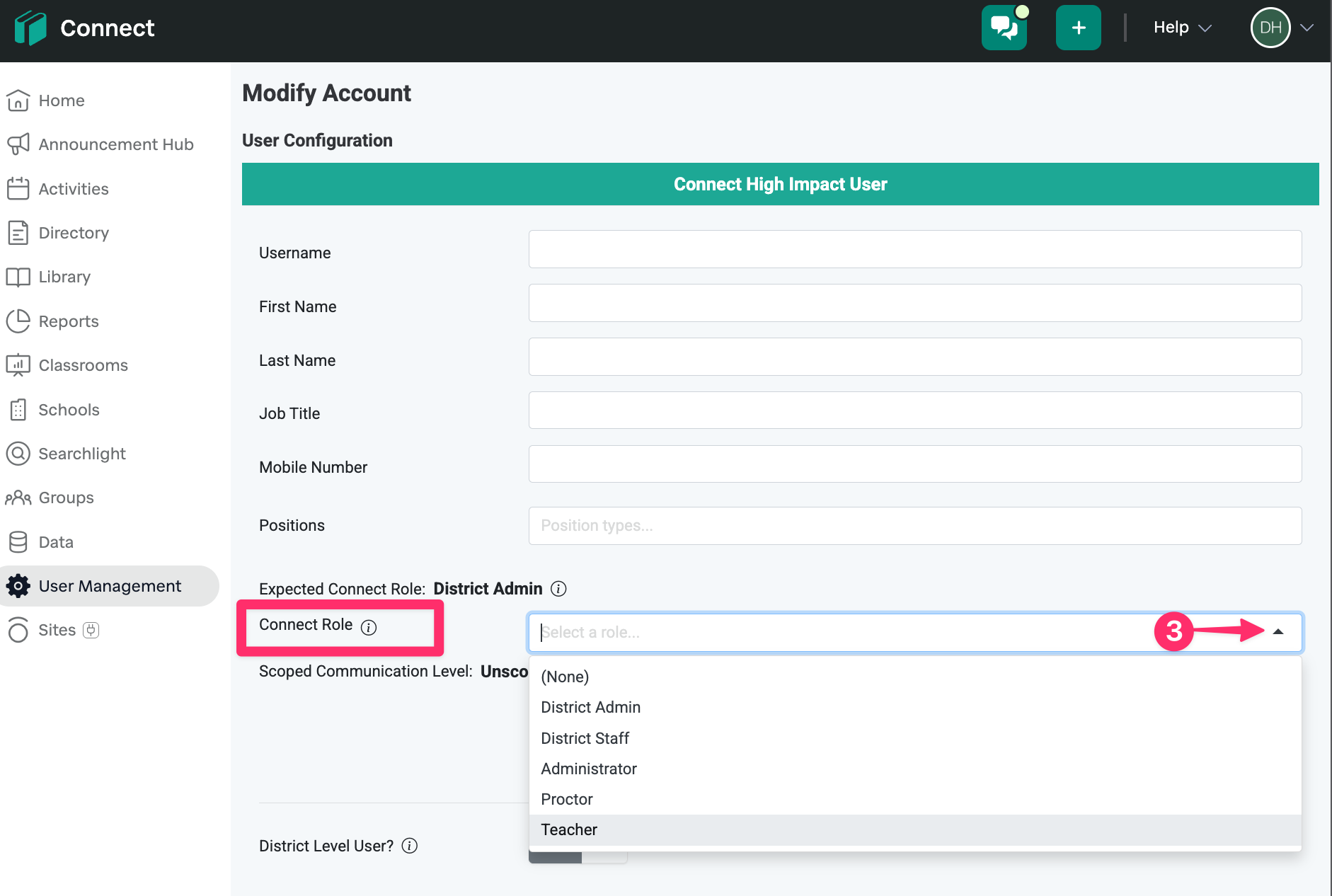Click the Connect logo icon
1332x896 pixels.
30,28
